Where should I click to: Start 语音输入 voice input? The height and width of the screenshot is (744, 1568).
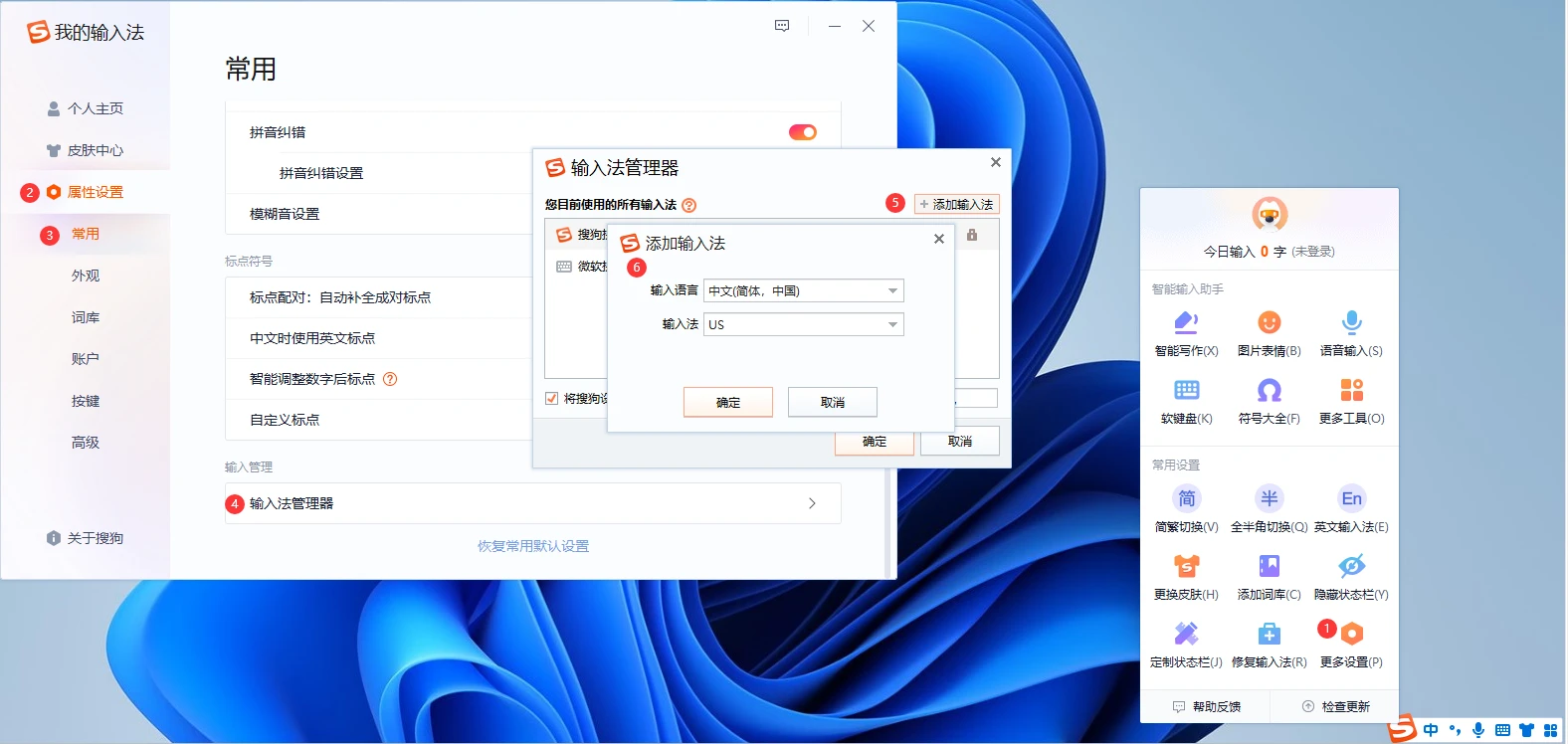pos(1351,333)
